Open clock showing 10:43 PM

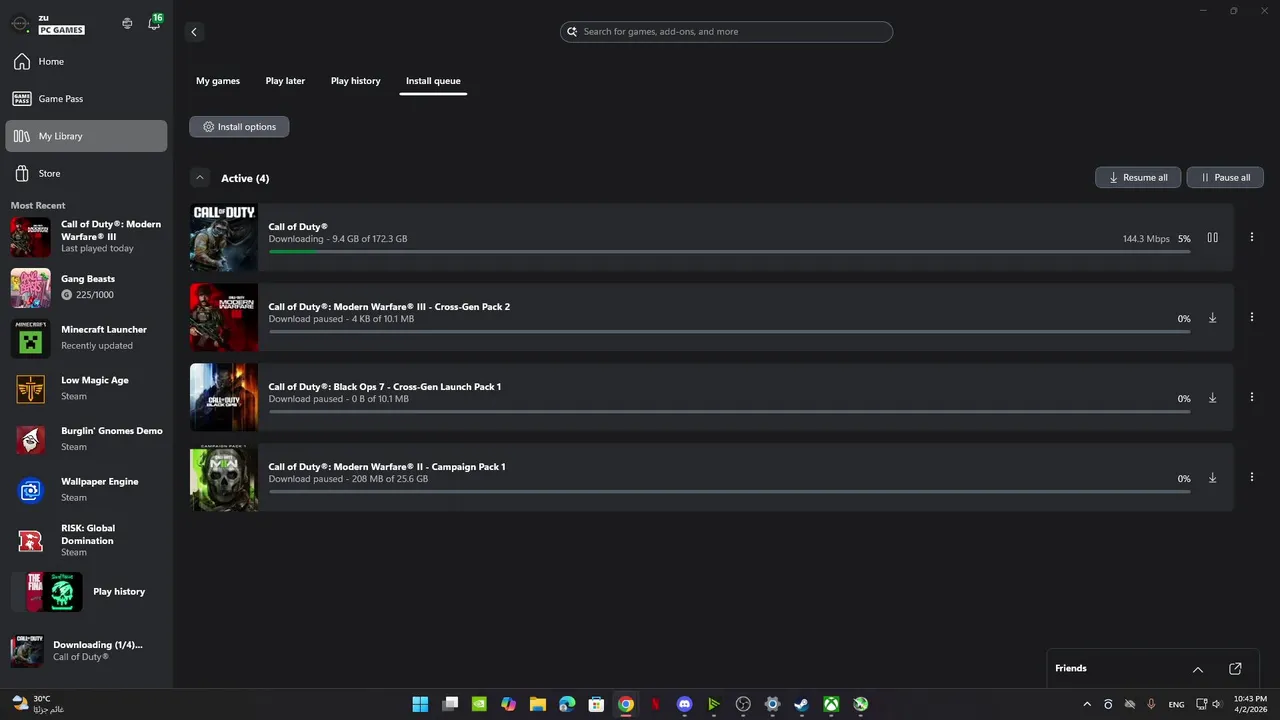click(x=1248, y=704)
